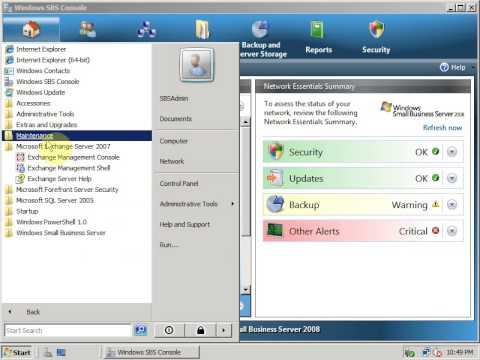Click the search icon beside Start Search
Viewport: 480px width, 360px height.
click(141, 331)
